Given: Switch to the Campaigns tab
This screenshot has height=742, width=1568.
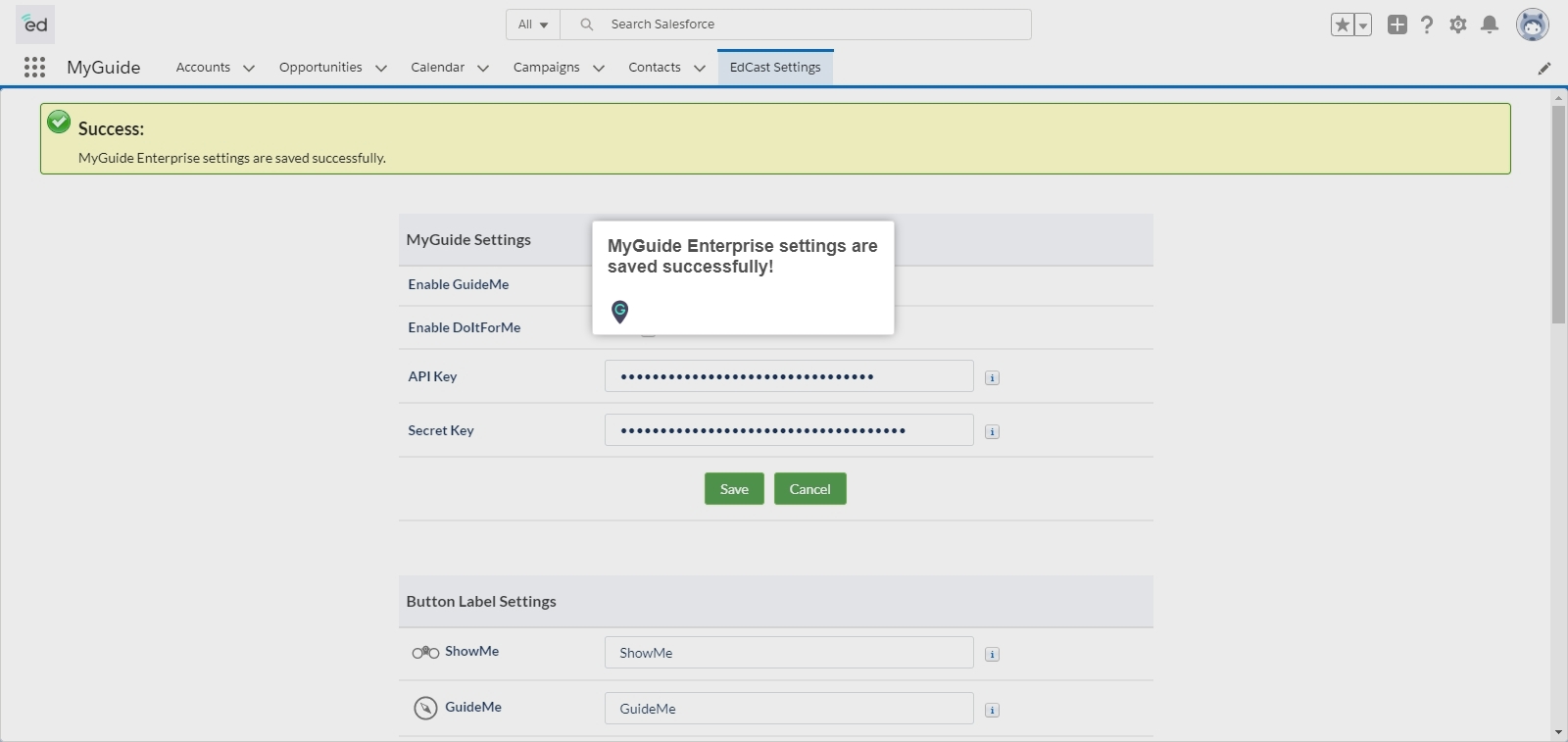Looking at the screenshot, I should 546,67.
